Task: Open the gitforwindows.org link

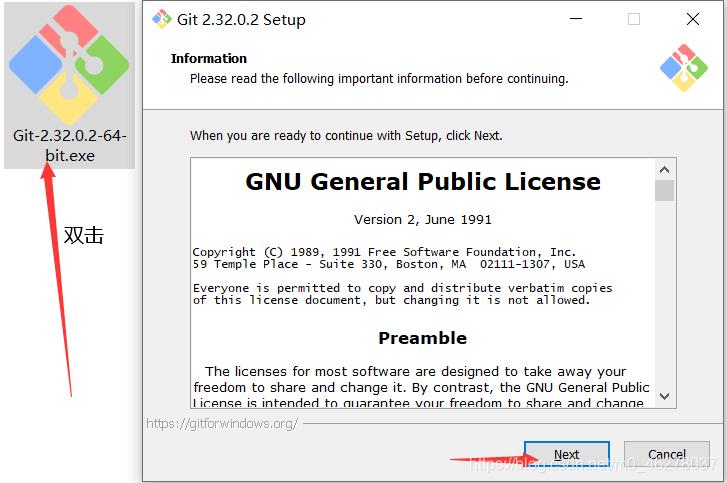Action: point(222,423)
